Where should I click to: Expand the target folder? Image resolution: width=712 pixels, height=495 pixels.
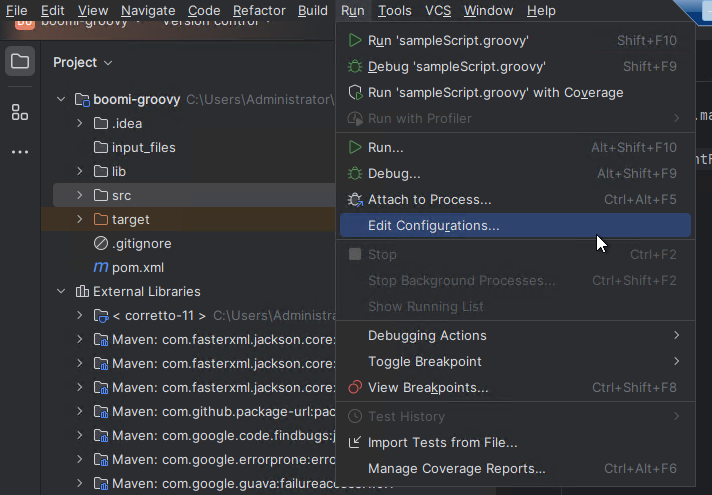click(x=79, y=219)
